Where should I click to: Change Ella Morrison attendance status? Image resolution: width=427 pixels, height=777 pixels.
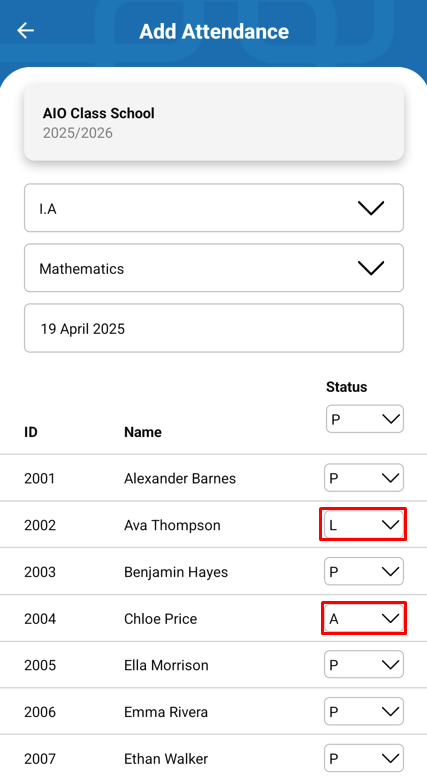pyautogui.click(x=364, y=665)
